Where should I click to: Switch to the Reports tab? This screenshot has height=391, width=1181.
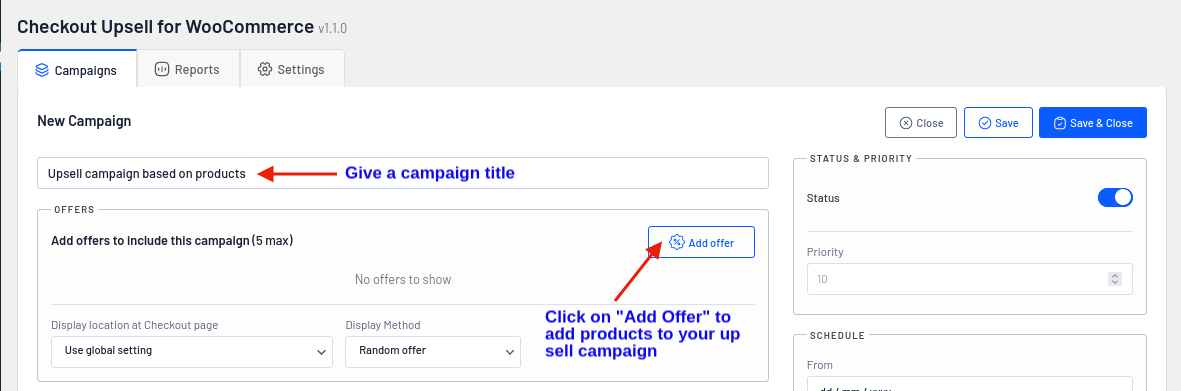[188, 69]
